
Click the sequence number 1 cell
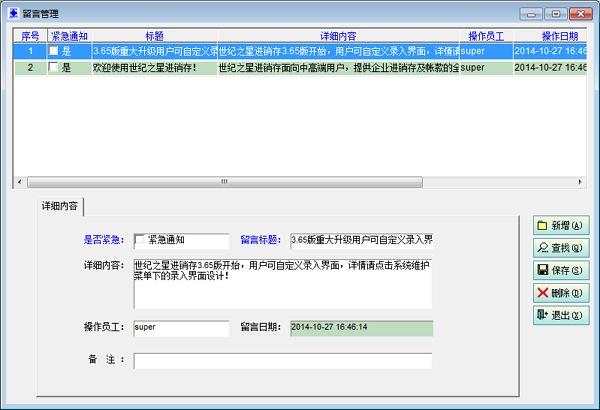click(30, 51)
